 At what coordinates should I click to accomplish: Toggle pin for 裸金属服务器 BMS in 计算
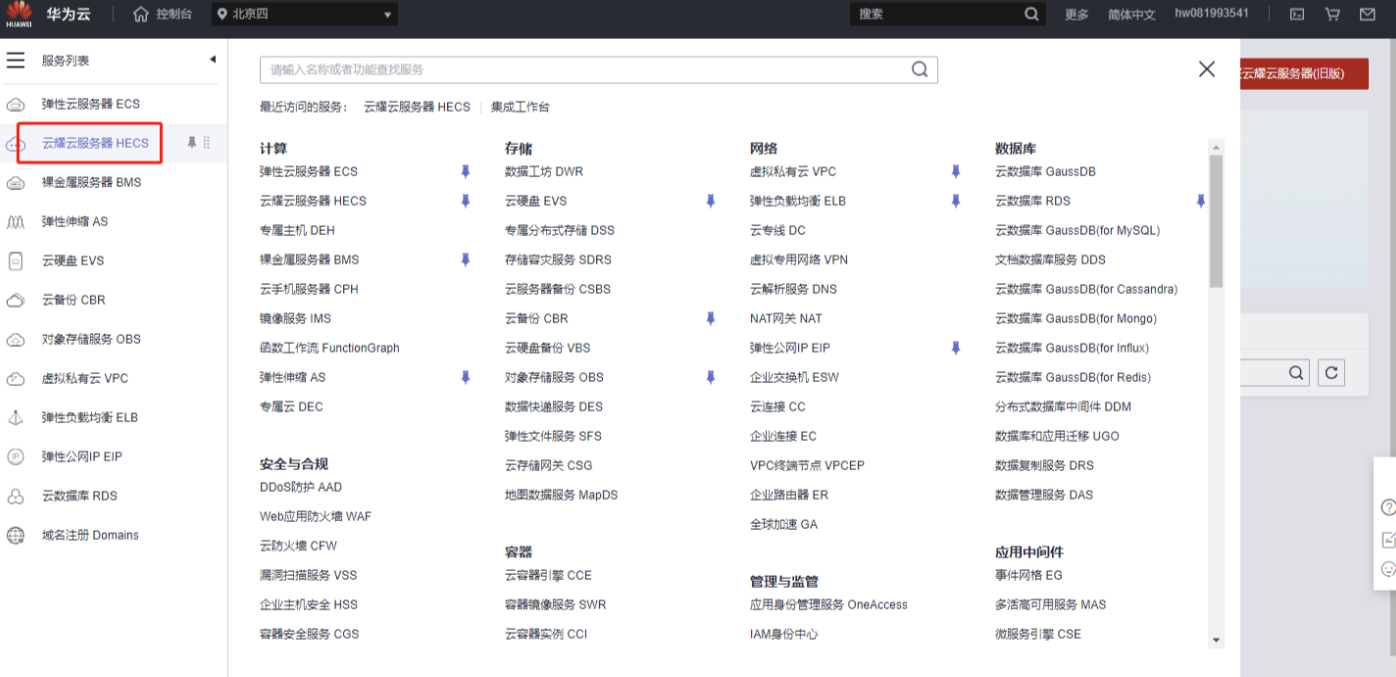[465, 260]
